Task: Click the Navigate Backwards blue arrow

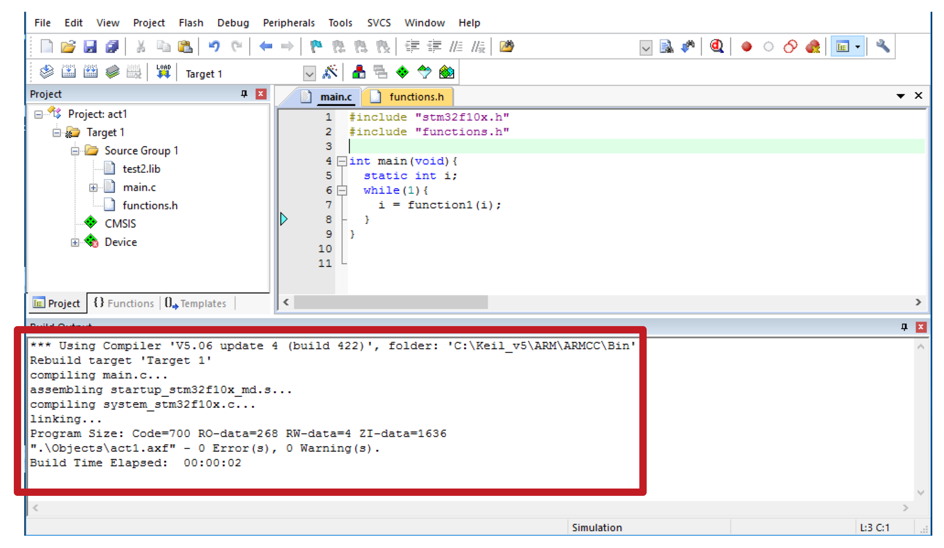Action: [x=265, y=47]
